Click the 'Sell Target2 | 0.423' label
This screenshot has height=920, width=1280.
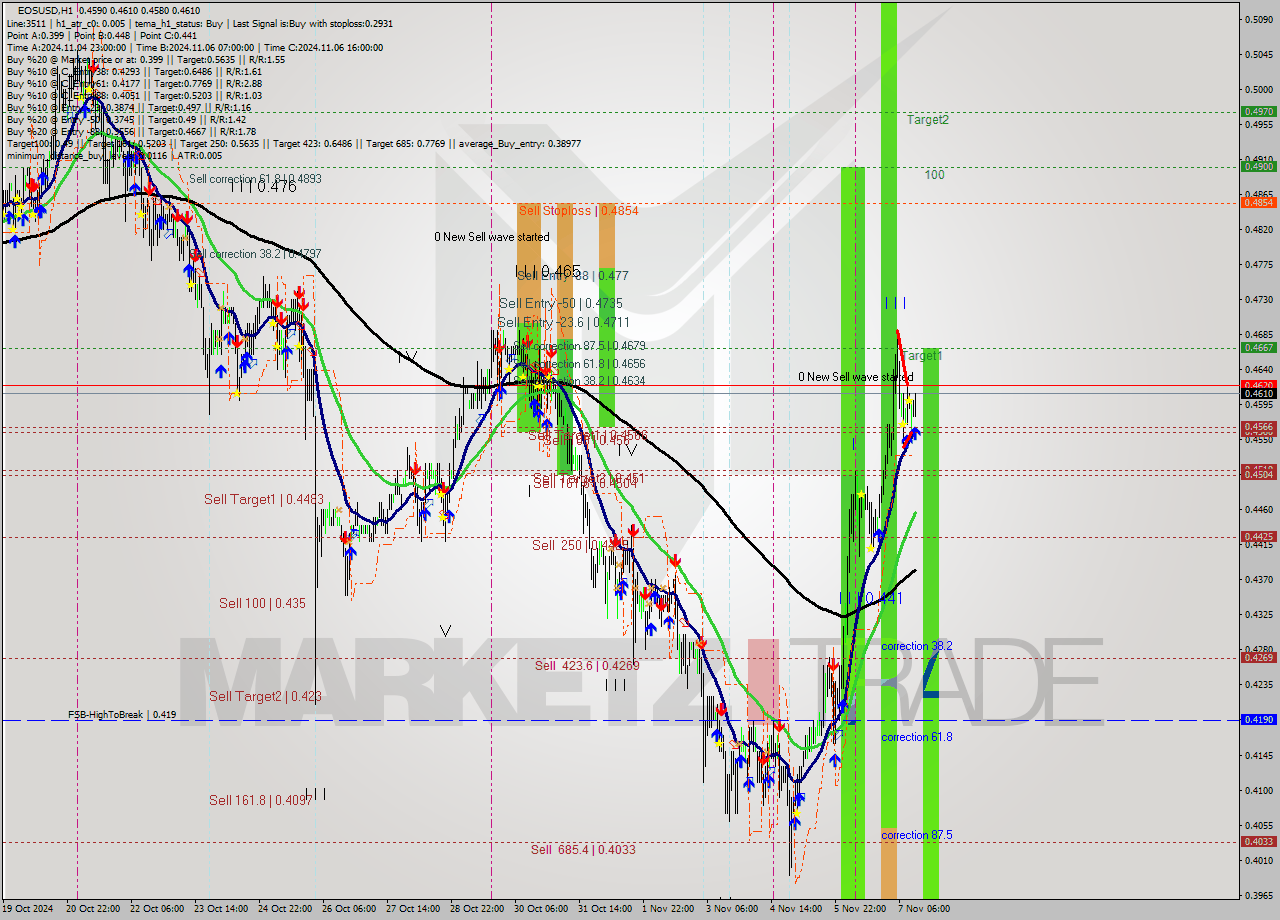265,696
